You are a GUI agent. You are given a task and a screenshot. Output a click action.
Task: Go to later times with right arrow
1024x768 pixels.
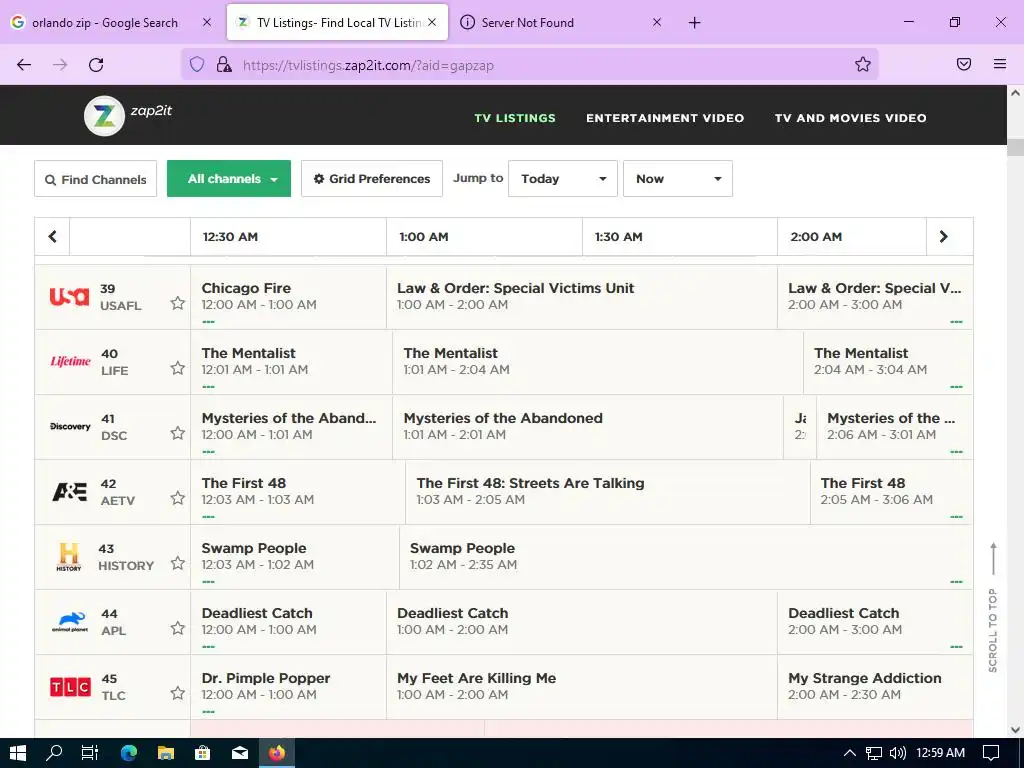pos(943,236)
